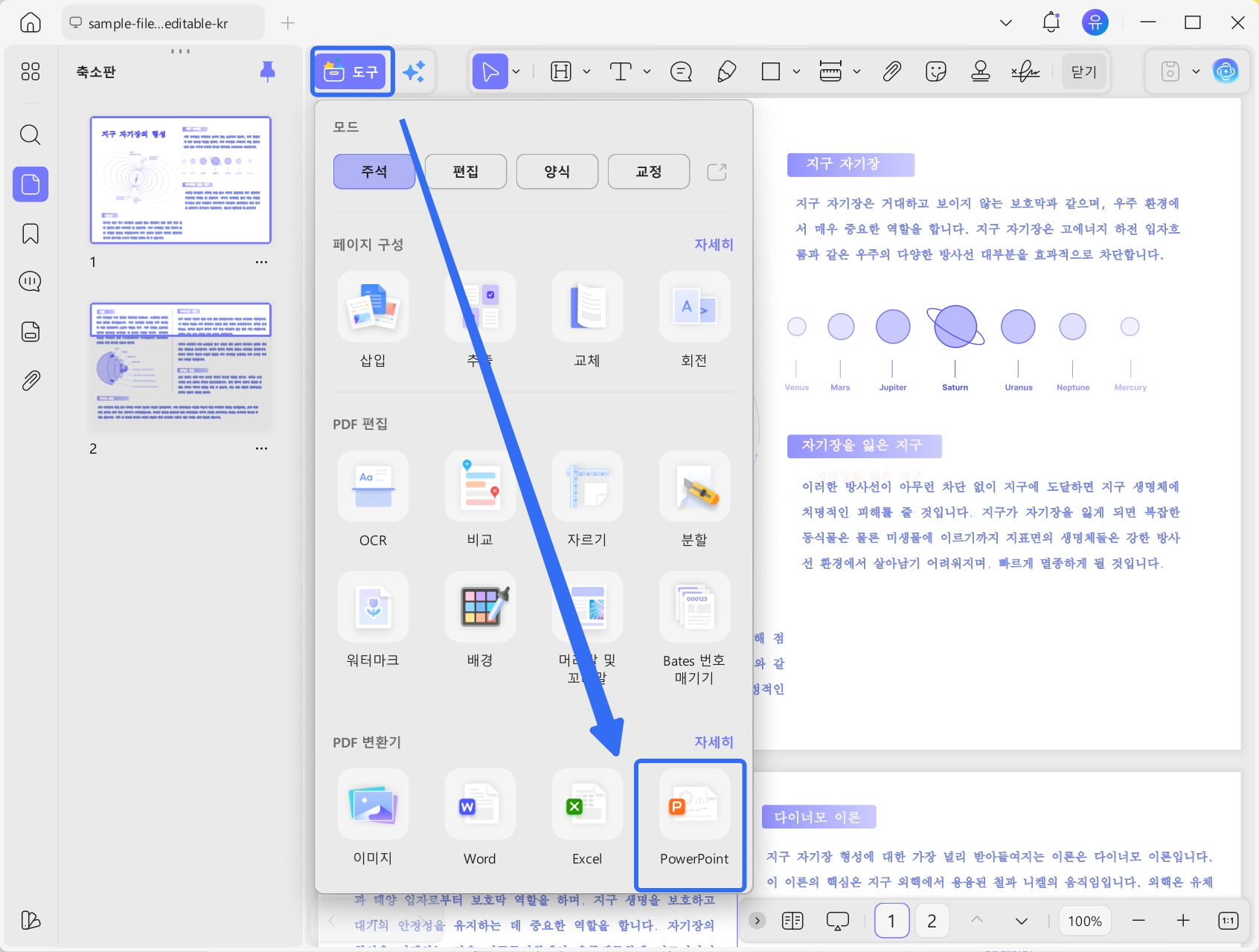Open the home icon
This screenshot has height=952, width=1259.
point(31,22)
